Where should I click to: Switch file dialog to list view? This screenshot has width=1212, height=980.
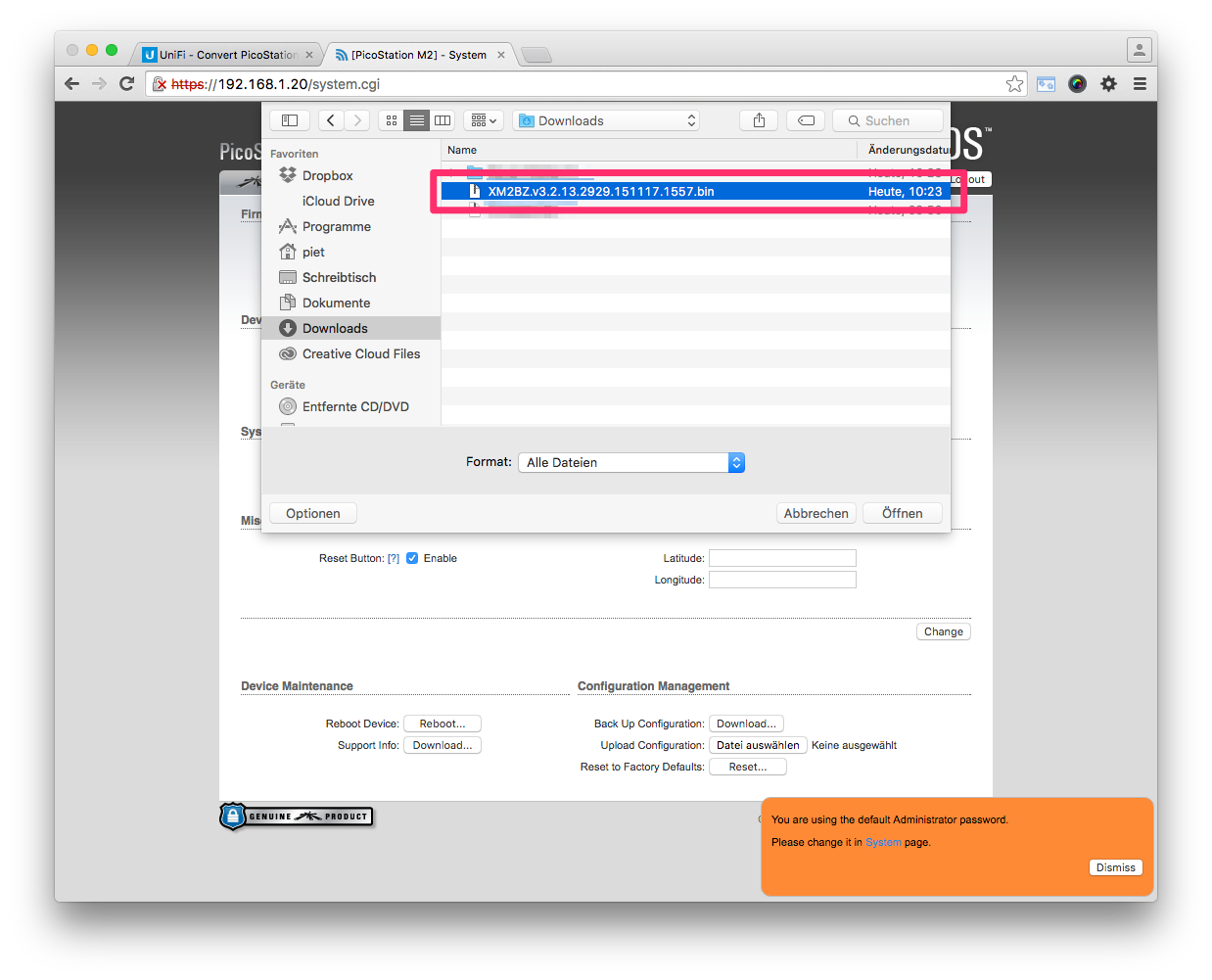pyautogui.click(x=417, y=120)
